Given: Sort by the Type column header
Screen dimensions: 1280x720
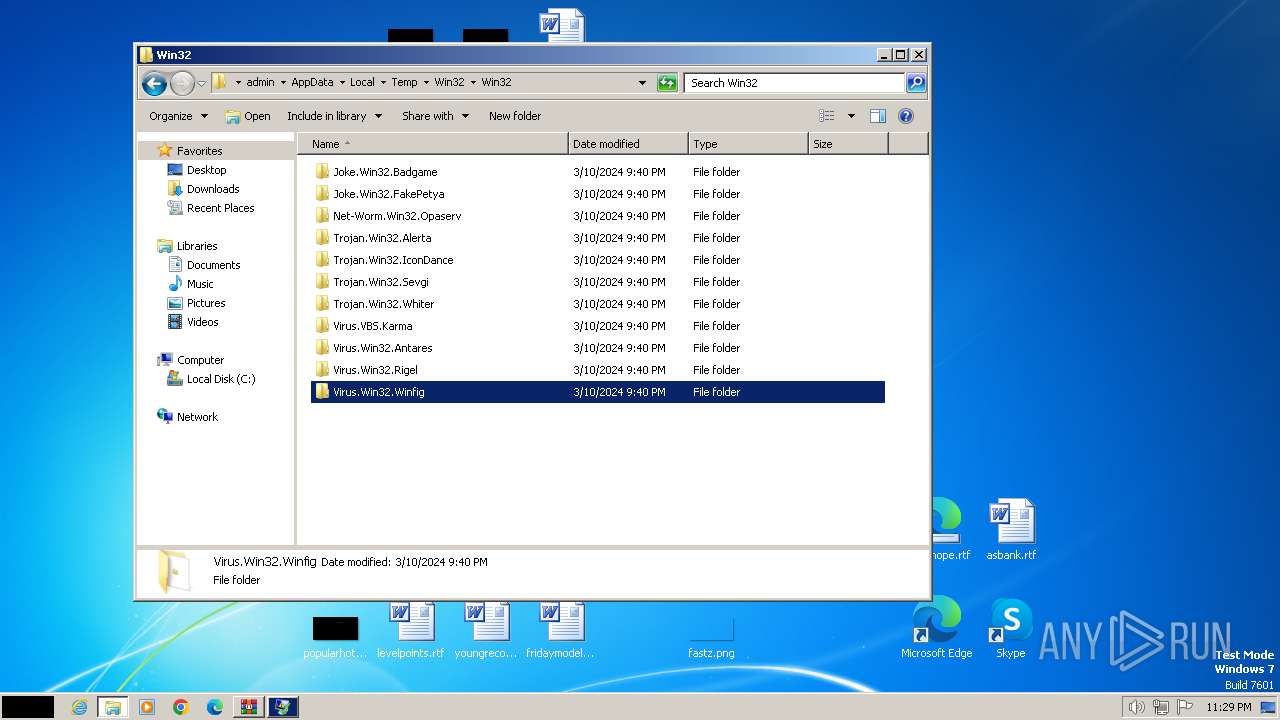Looking at the screenshot, I should (x=748, y=144).
